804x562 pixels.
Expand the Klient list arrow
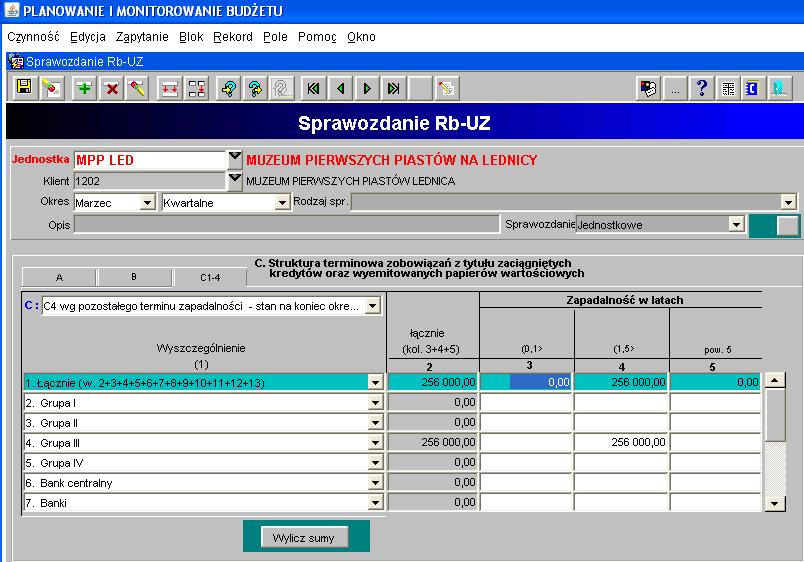pos(235,181)
